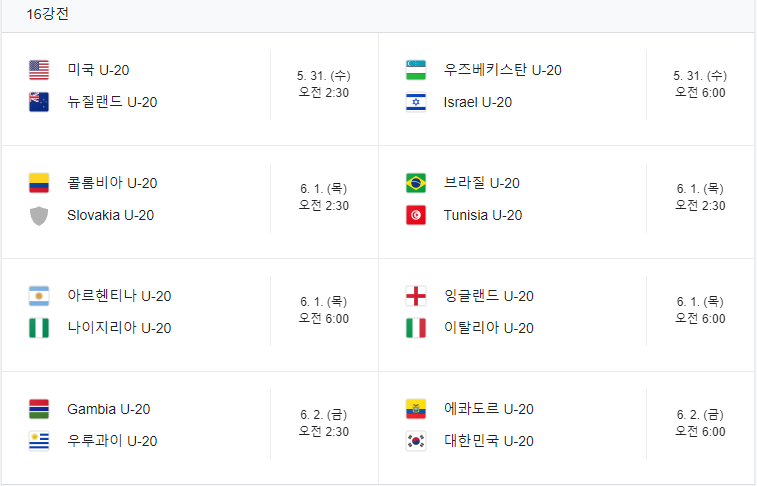Image resolution: width=757 pixels, height=486 pixels.
Task: Click the New Zealand flag icon
Action: pyautogui.click(x=39, y=102)
